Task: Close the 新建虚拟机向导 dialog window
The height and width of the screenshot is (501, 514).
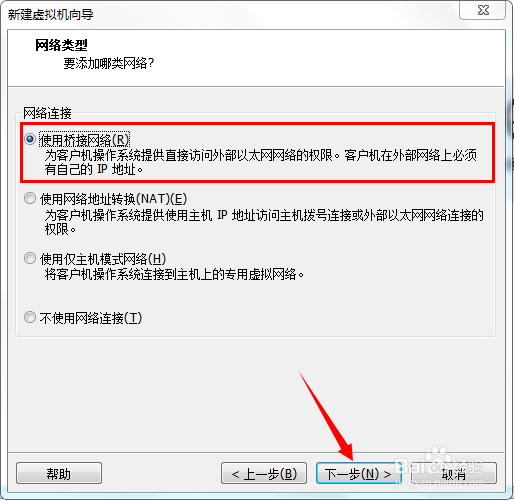Action: pos(482,10)
